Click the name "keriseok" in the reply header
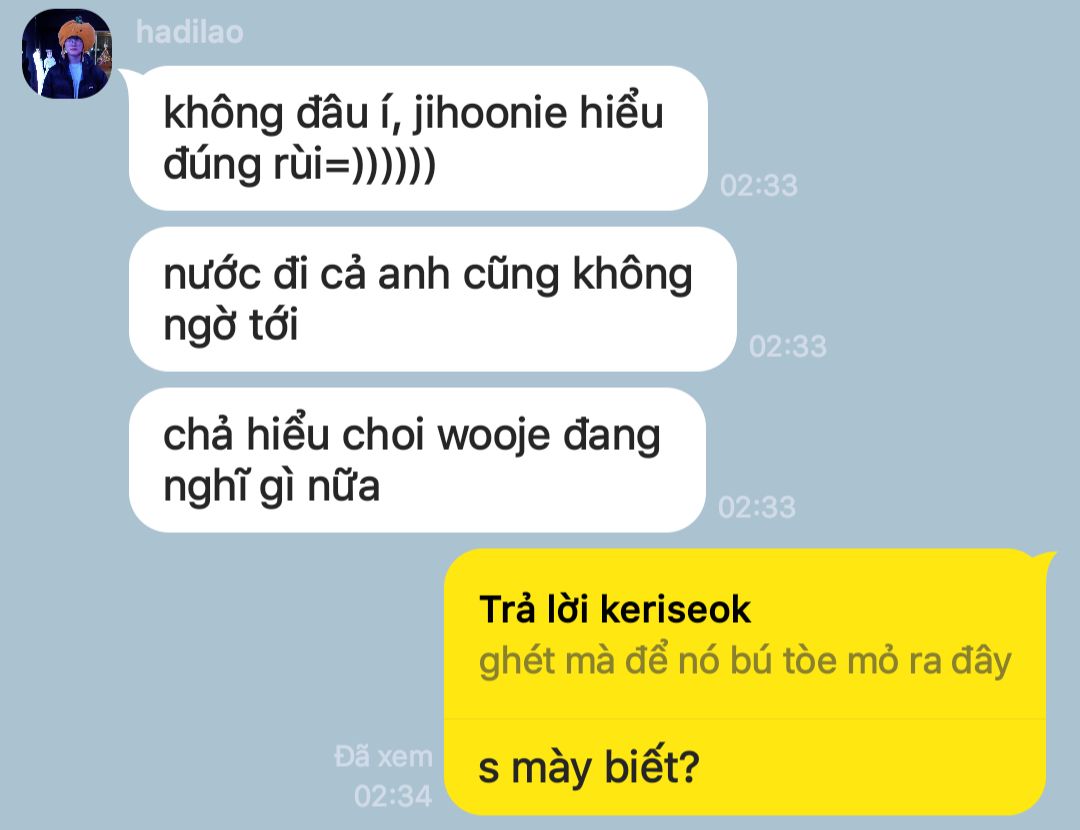This screenshot has height=830, width=1080. [x=675, y=610]
